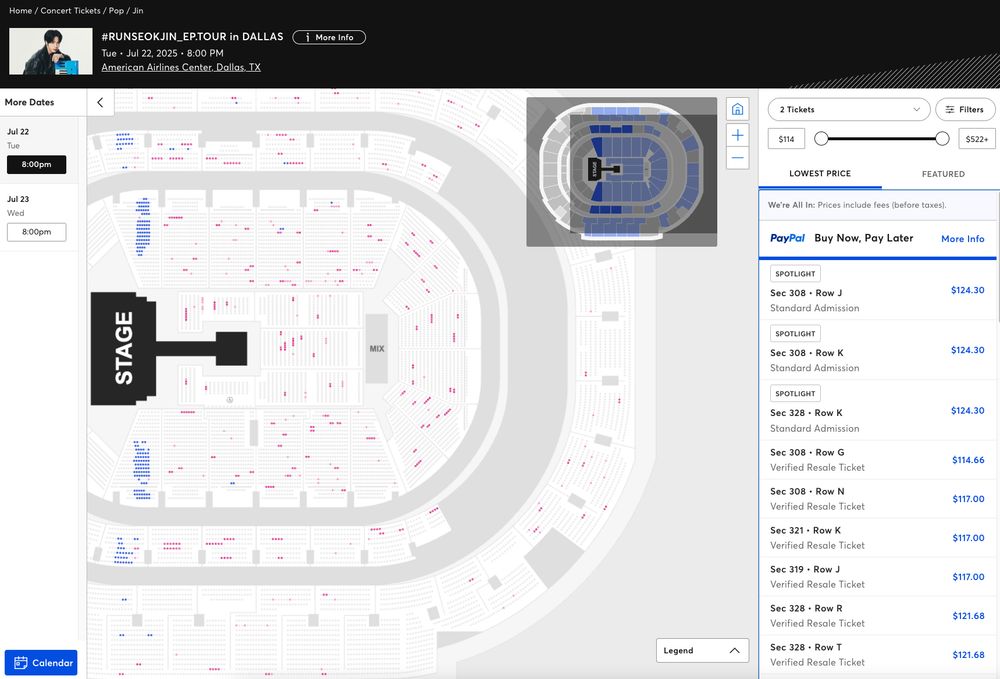This screenshot has width=1000, height=679.
Task: Collapse the More Dates sidebar arrow
Action: point(100,102)
